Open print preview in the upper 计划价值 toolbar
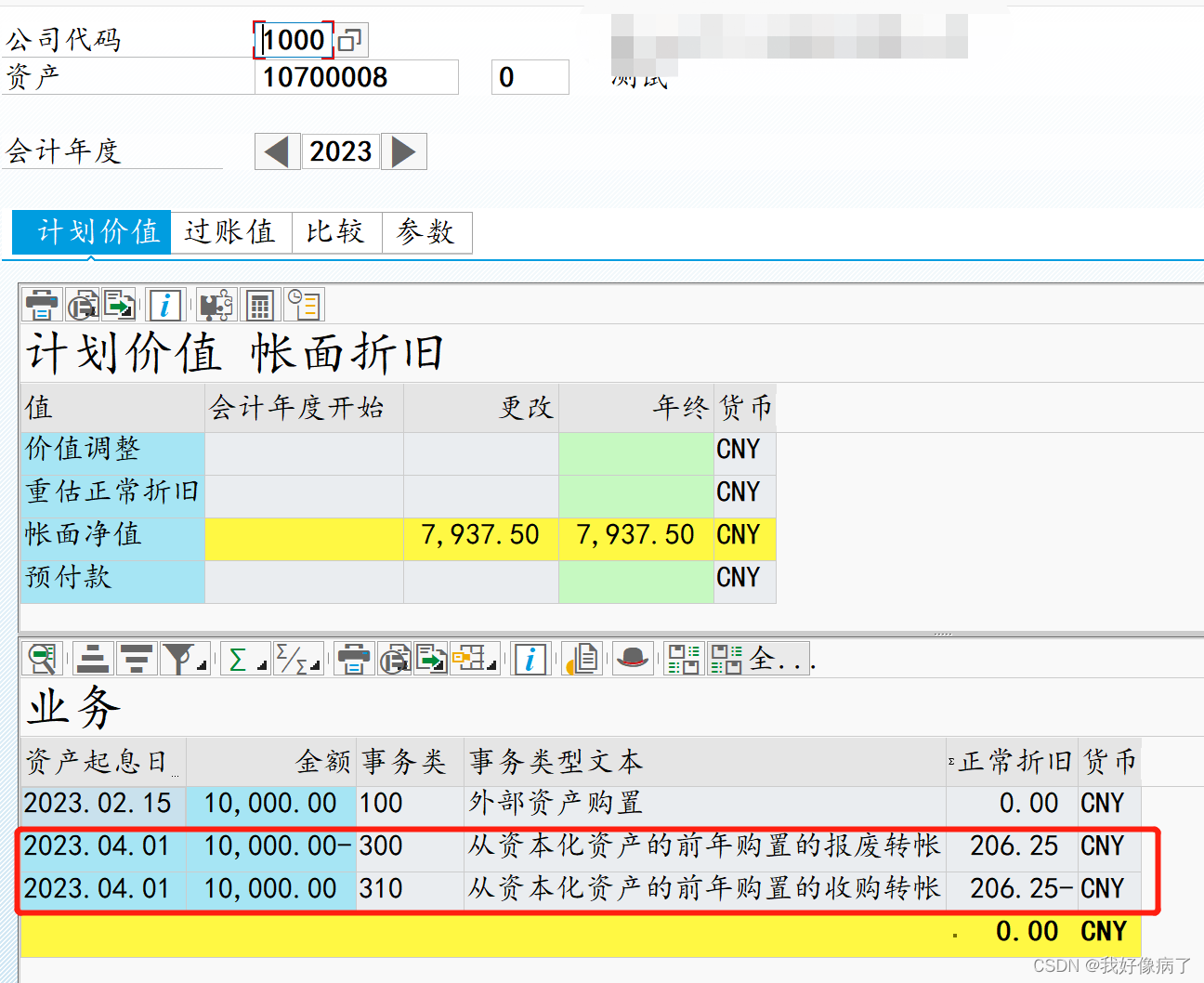 click(83, 305)
